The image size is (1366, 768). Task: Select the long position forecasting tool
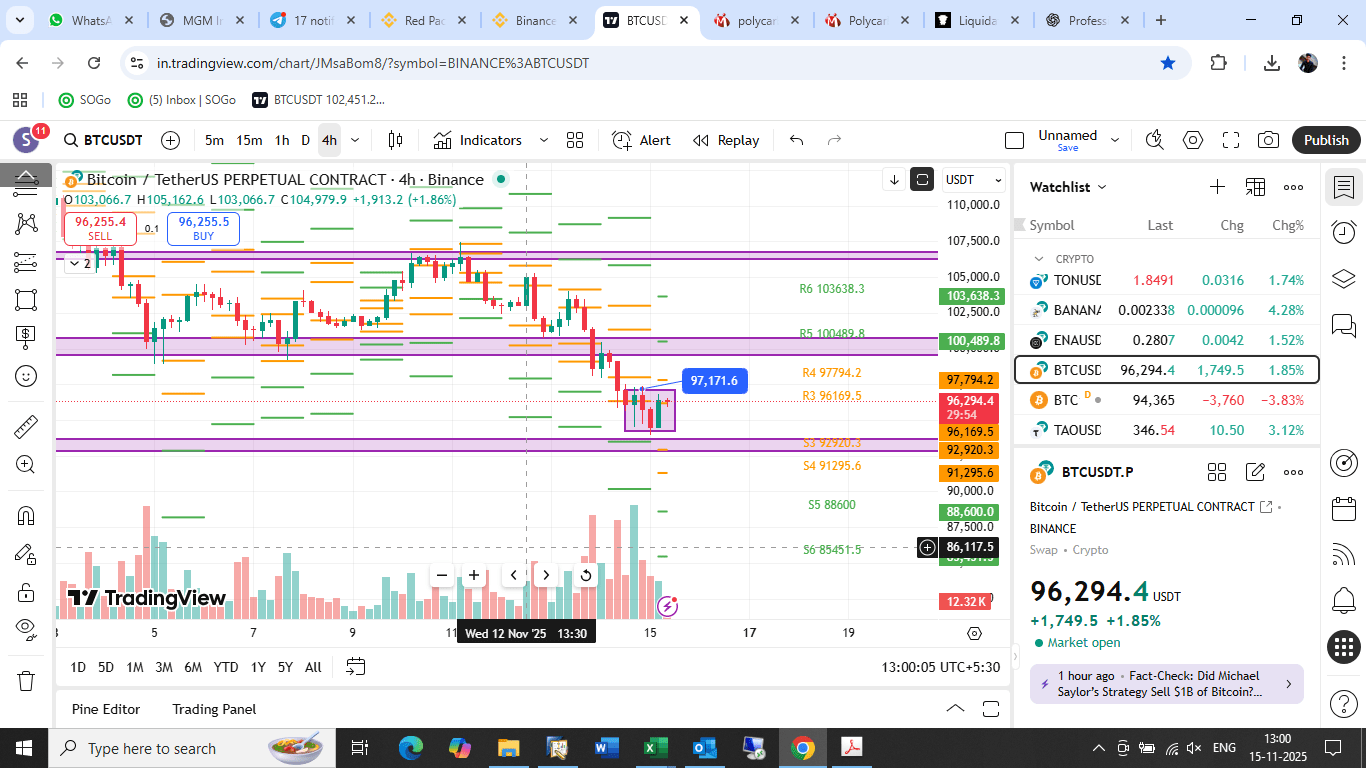pyautogui.click(x=26, y=336)
